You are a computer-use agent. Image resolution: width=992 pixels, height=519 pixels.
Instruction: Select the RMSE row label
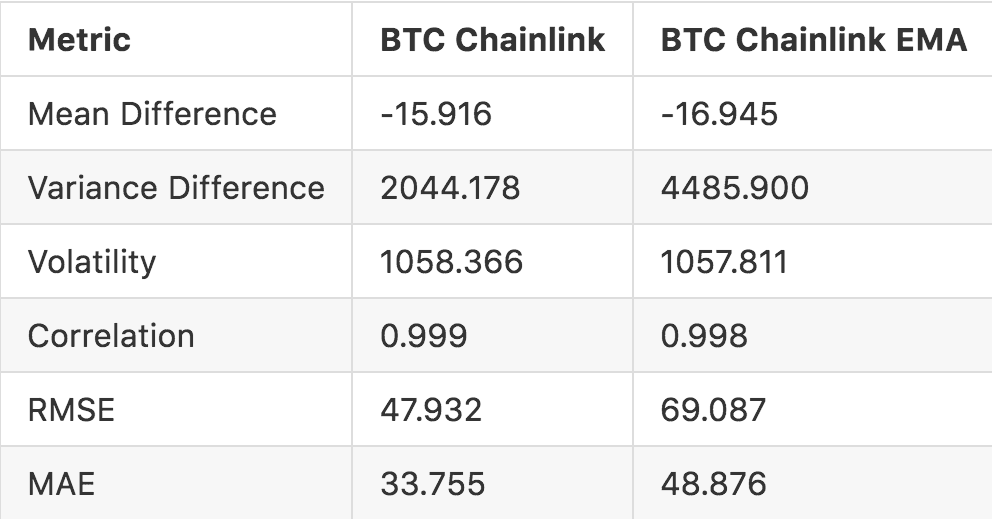pos(71,410)
